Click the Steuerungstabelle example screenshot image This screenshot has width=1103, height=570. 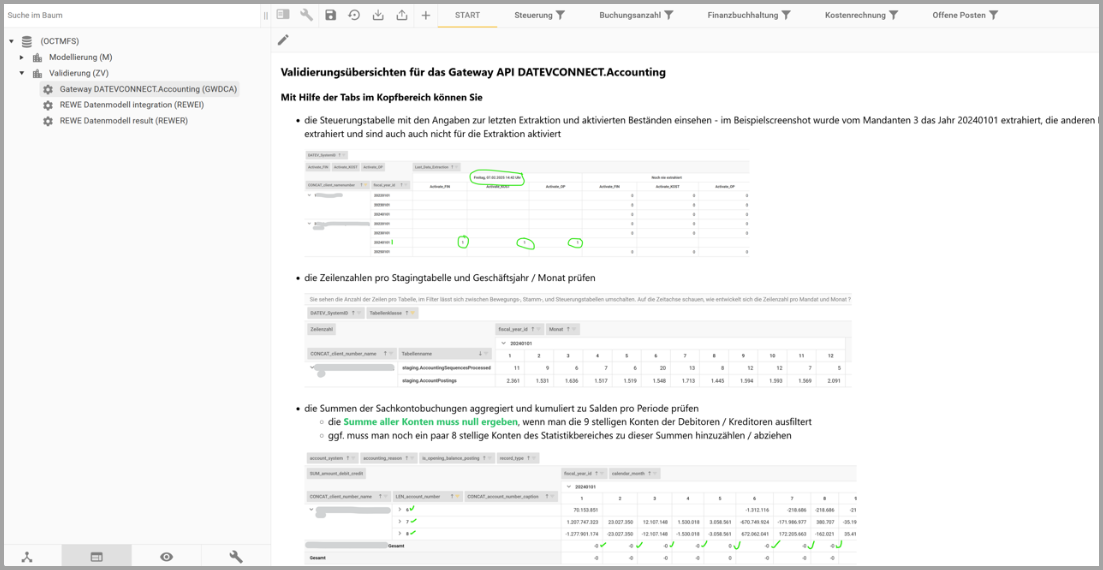tap(527, 203)
